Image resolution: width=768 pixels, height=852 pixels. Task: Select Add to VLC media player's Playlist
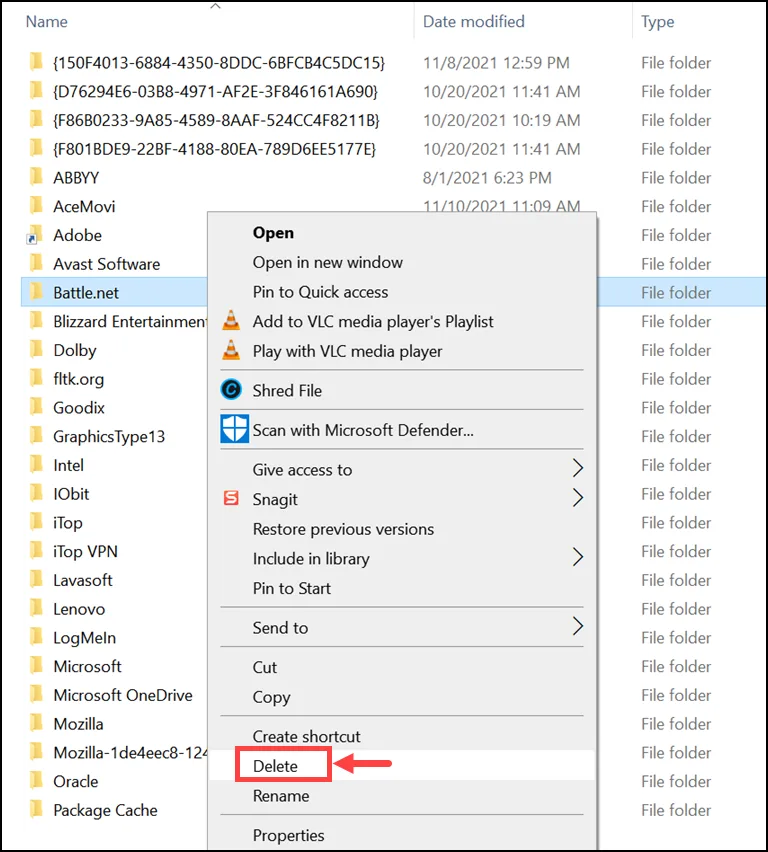tap(373, 321)
